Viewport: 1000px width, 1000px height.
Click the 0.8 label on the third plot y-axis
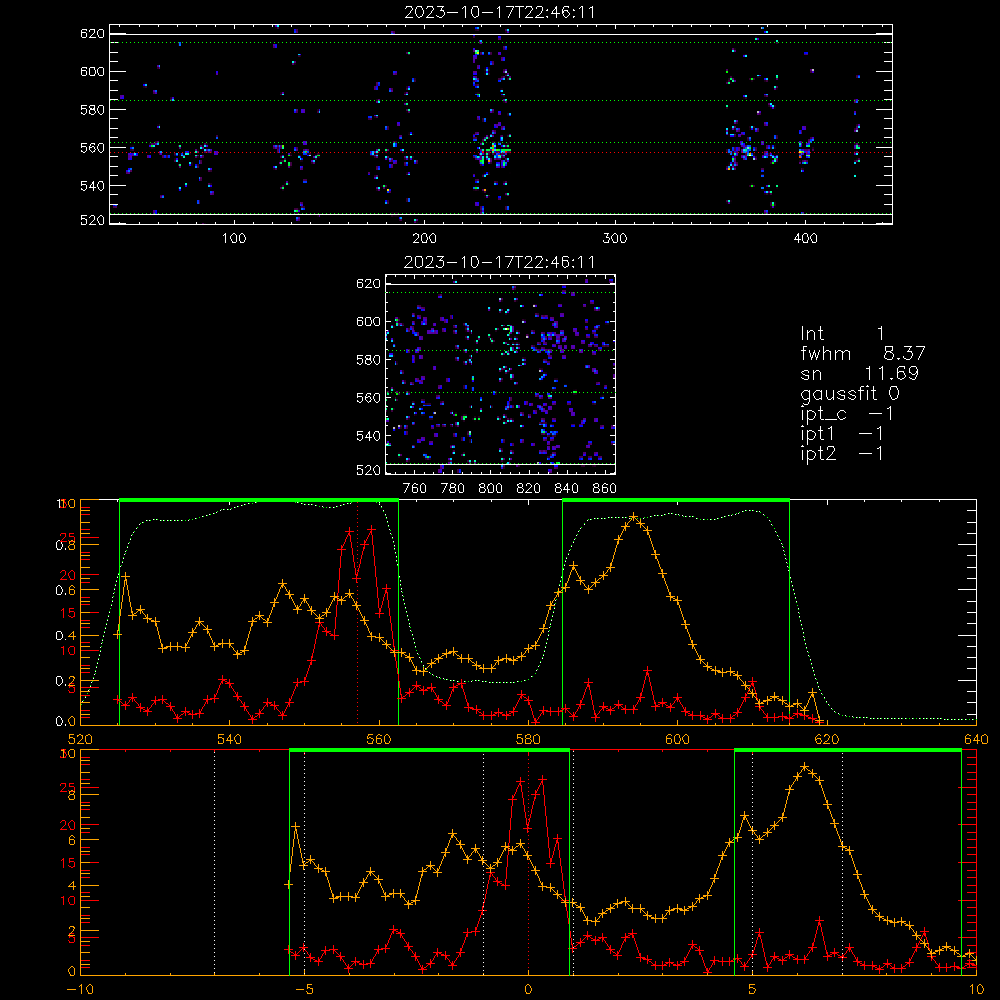(65, 545)
